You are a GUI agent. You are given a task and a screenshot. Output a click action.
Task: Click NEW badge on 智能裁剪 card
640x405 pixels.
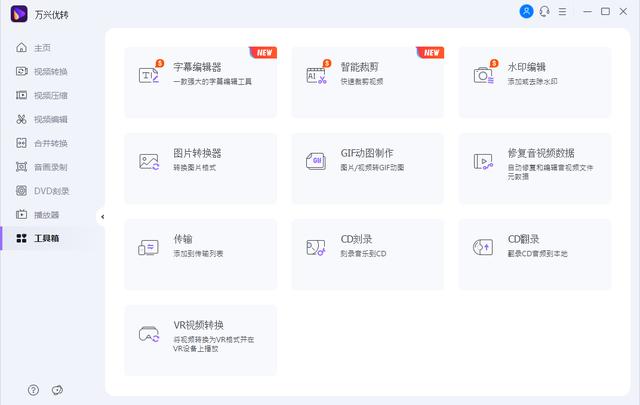click(x=431, y=53)
